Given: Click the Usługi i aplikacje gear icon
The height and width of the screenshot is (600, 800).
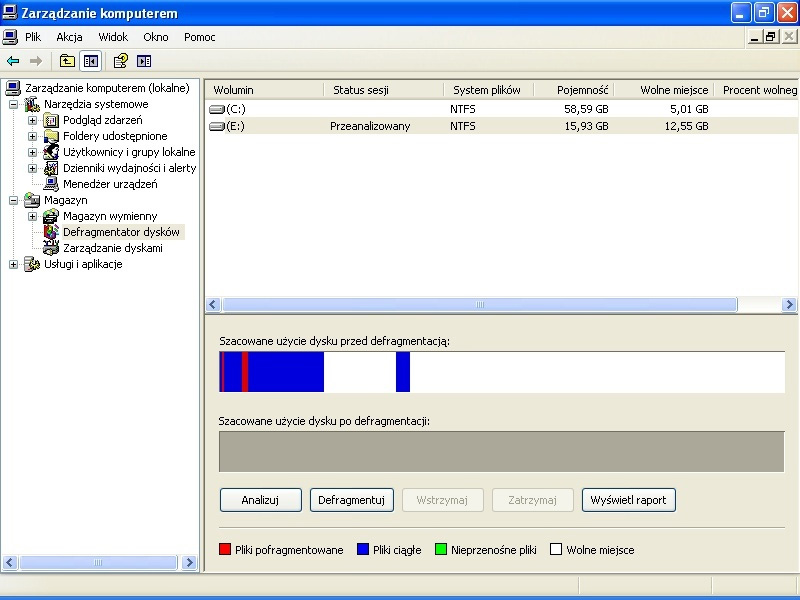Looking at the screenshot, I should (x=32, y=264).
